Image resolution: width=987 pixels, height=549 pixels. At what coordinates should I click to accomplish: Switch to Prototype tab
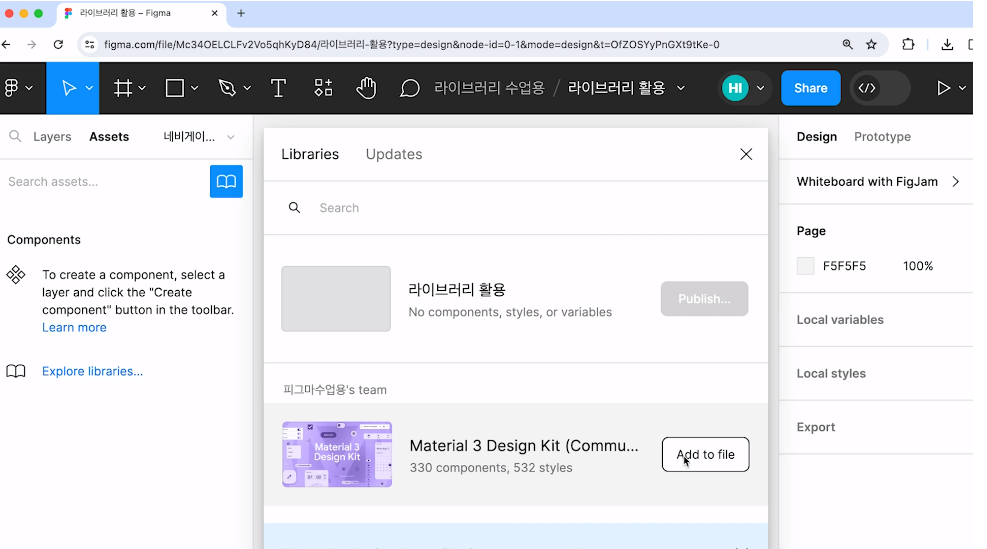pyautogui.click(x=882, y=137)
